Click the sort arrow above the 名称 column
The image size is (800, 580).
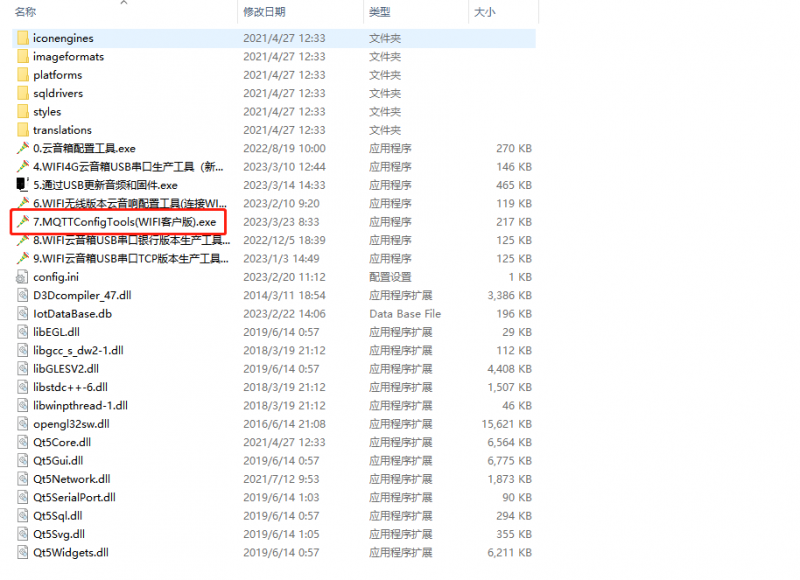[x=123, y=3]
